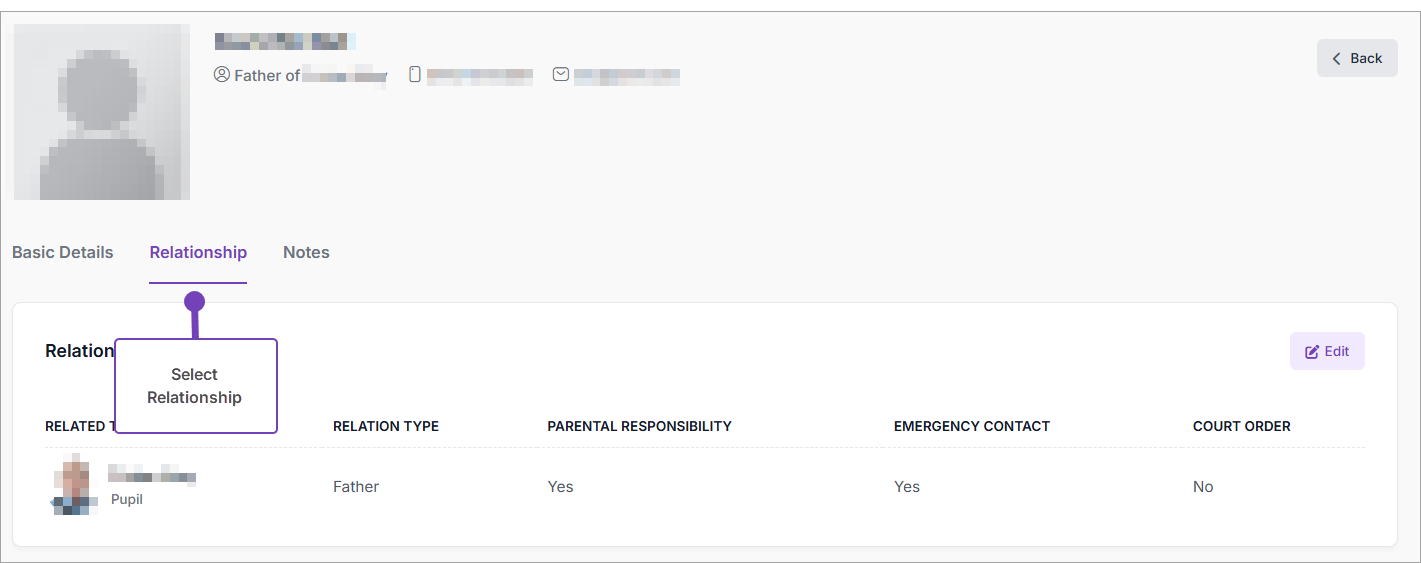
Task: Click the Father relation type cell
Action: tap(356, 487)
